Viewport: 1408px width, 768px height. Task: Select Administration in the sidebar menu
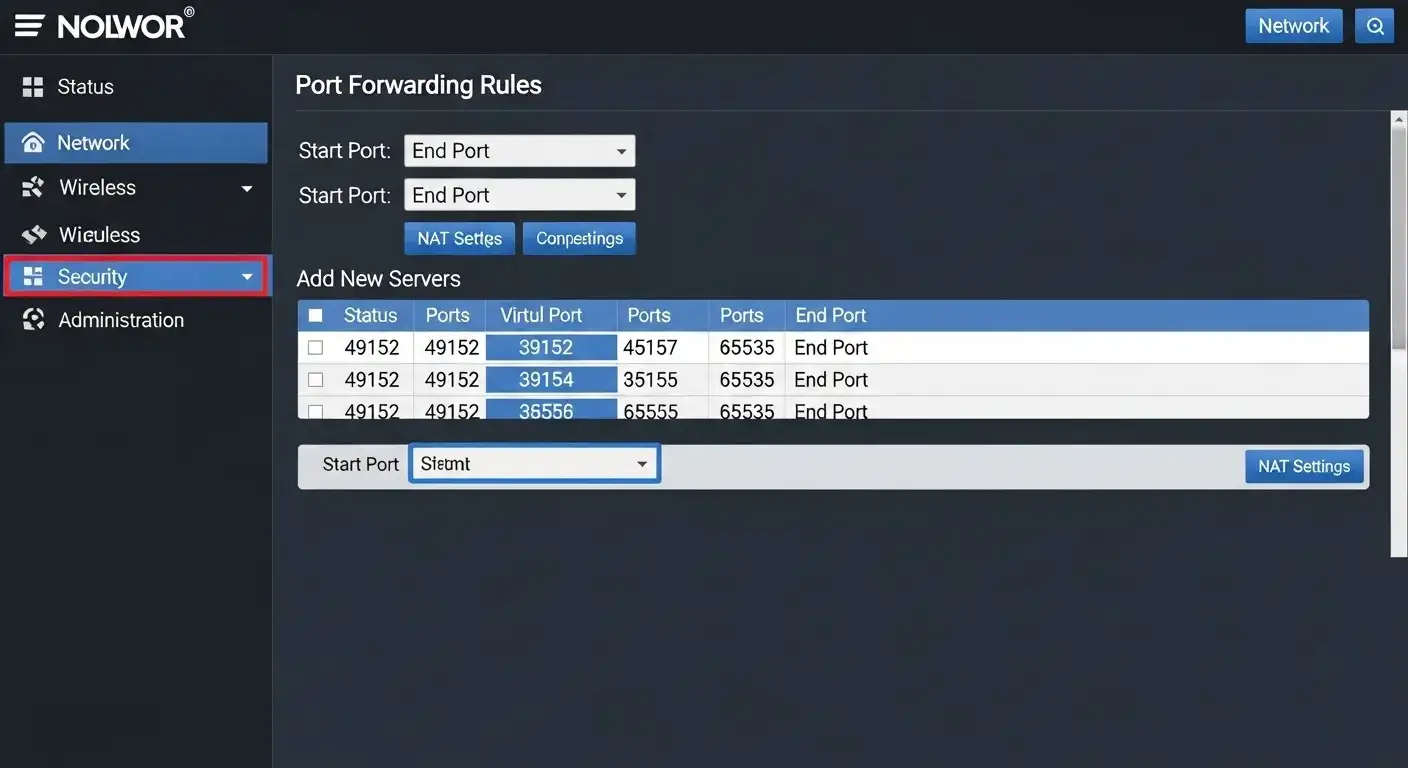[x=120, y=319]
